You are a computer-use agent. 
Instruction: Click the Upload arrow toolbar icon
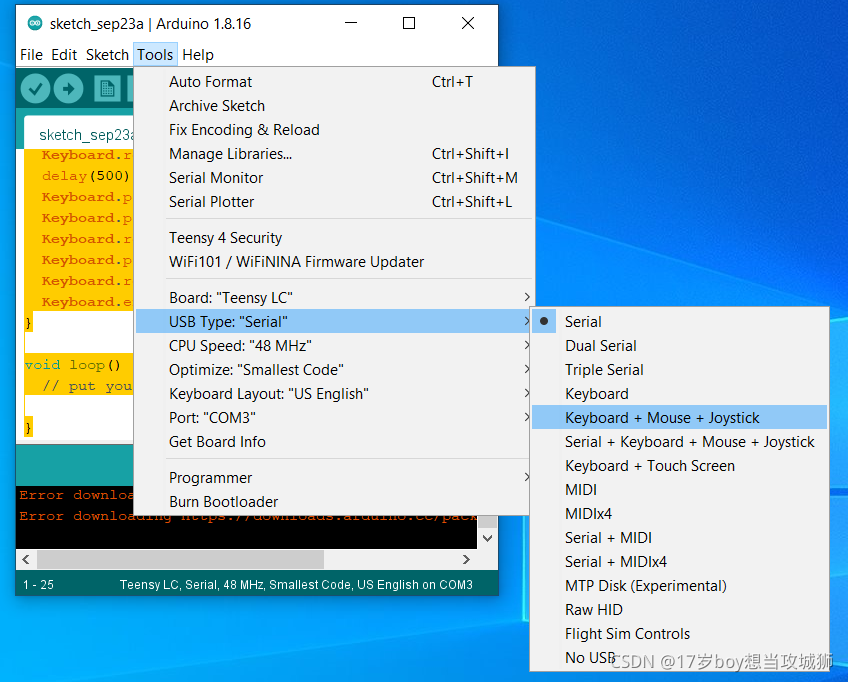tap(69, 89)
